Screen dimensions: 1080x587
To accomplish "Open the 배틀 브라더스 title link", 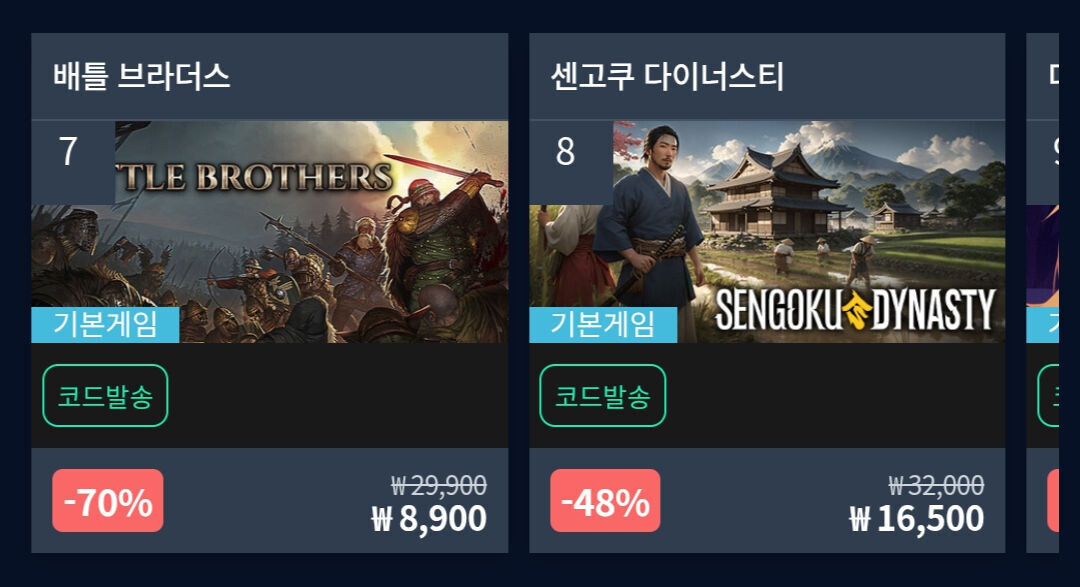I will 141,76.
